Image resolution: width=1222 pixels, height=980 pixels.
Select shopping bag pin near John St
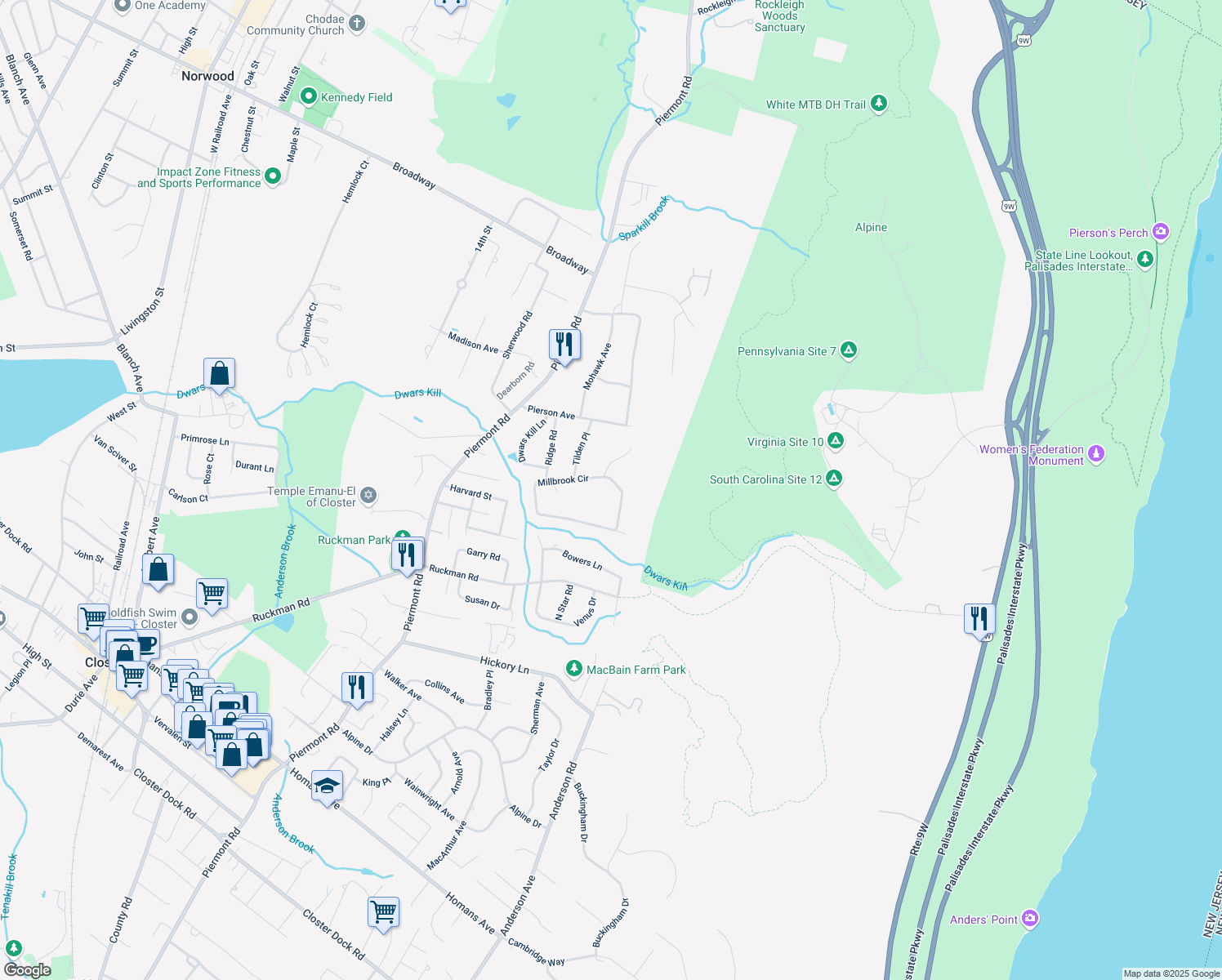coord(158,570)
